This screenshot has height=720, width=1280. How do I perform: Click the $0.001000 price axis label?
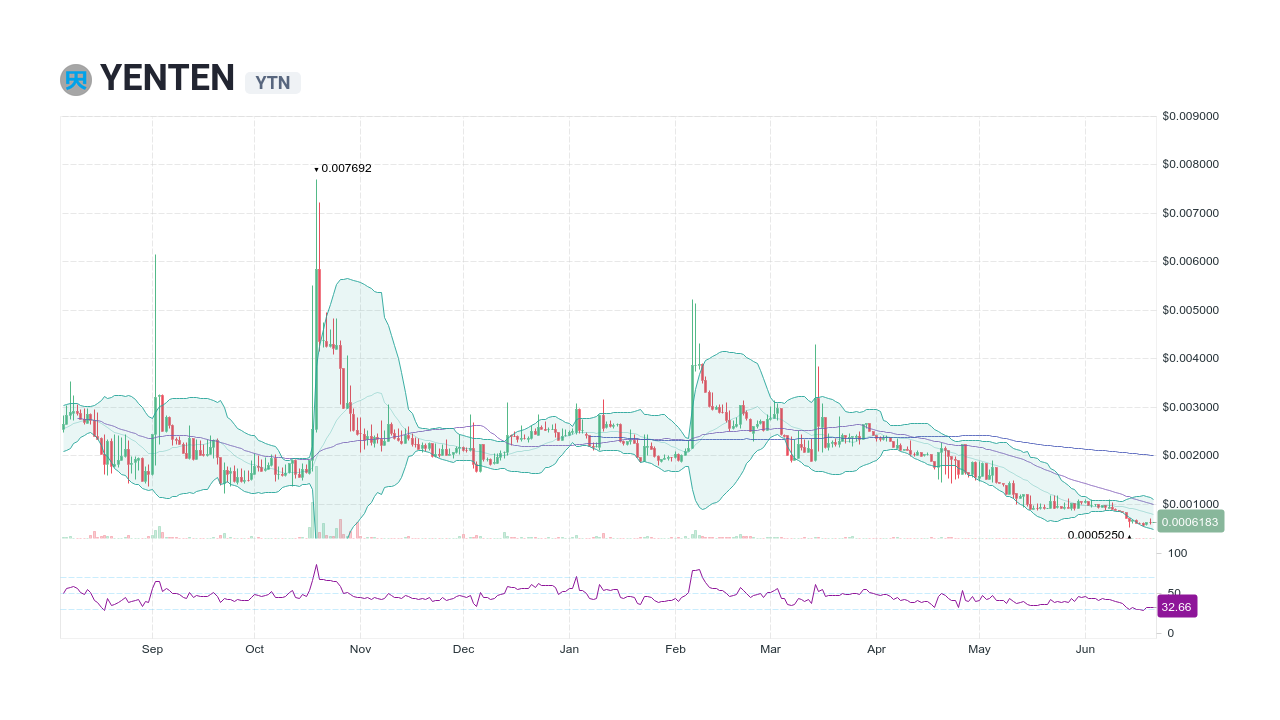1190,504
